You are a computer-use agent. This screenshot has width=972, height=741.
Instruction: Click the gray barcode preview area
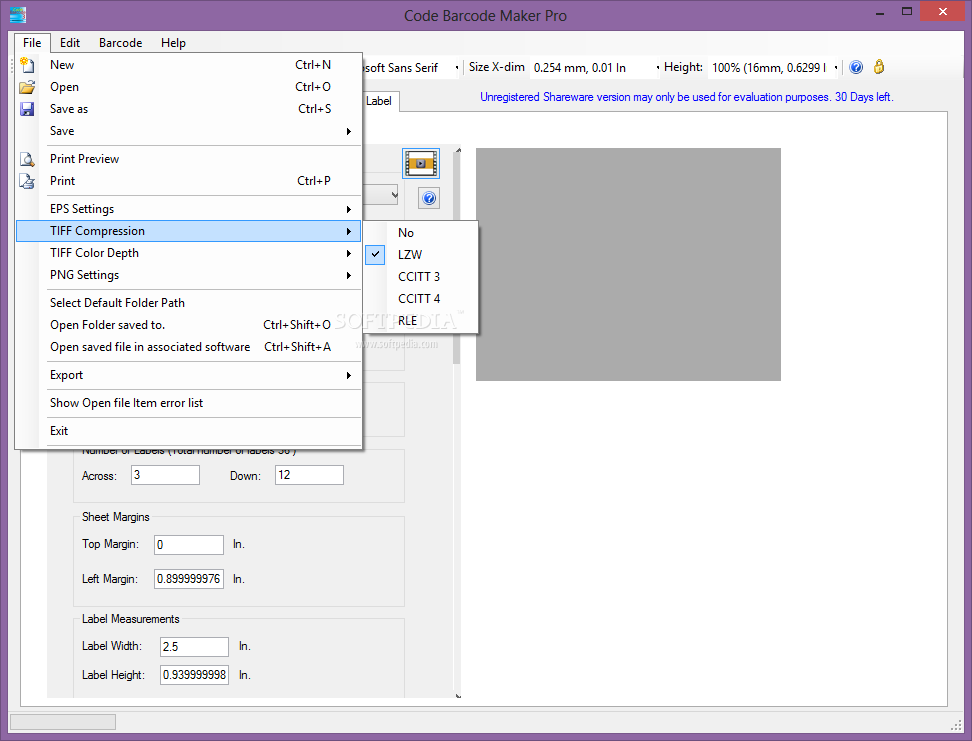(x=628, y=264)
